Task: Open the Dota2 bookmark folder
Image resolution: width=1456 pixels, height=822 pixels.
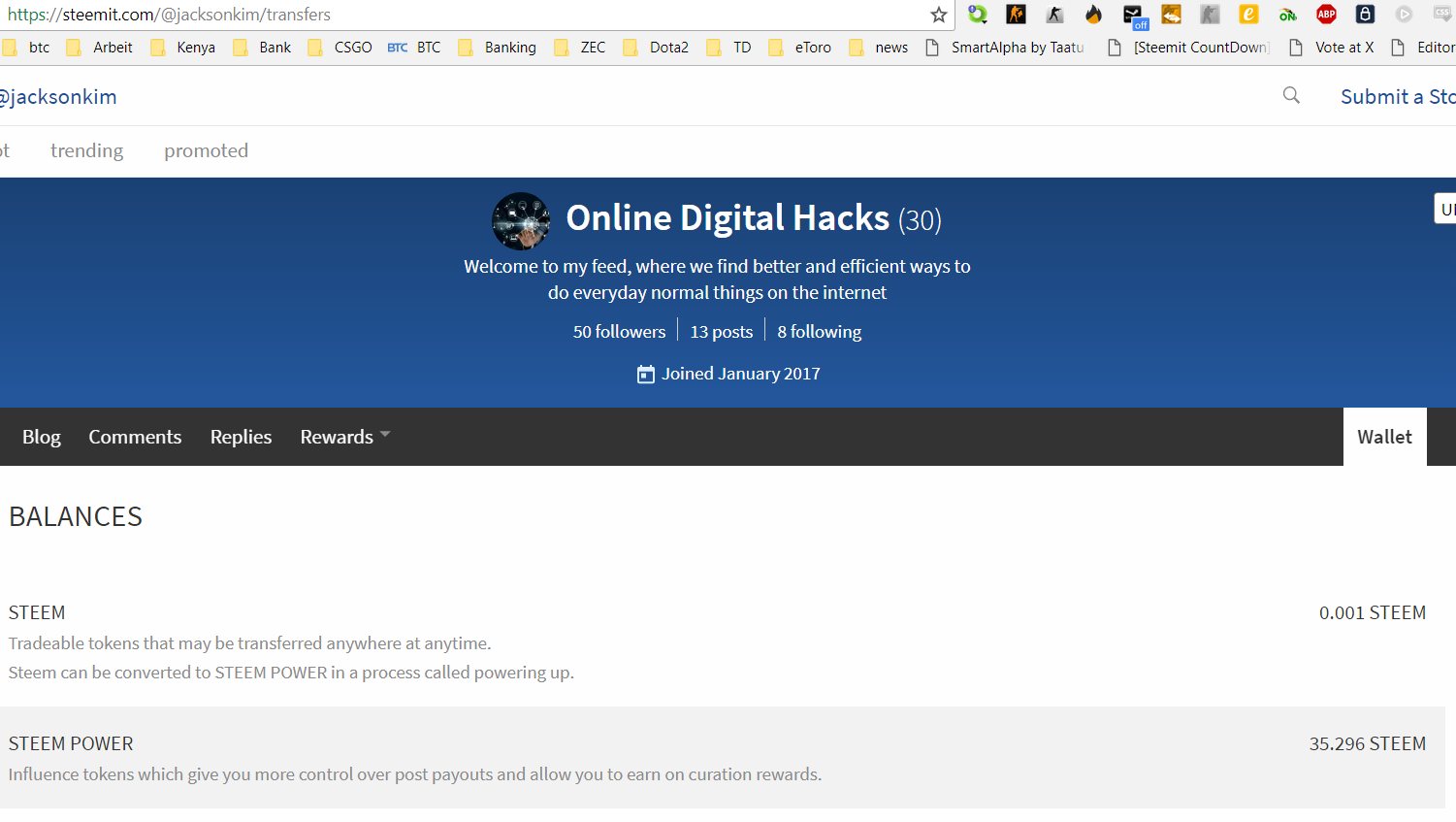Action: [x=656, y=48]
